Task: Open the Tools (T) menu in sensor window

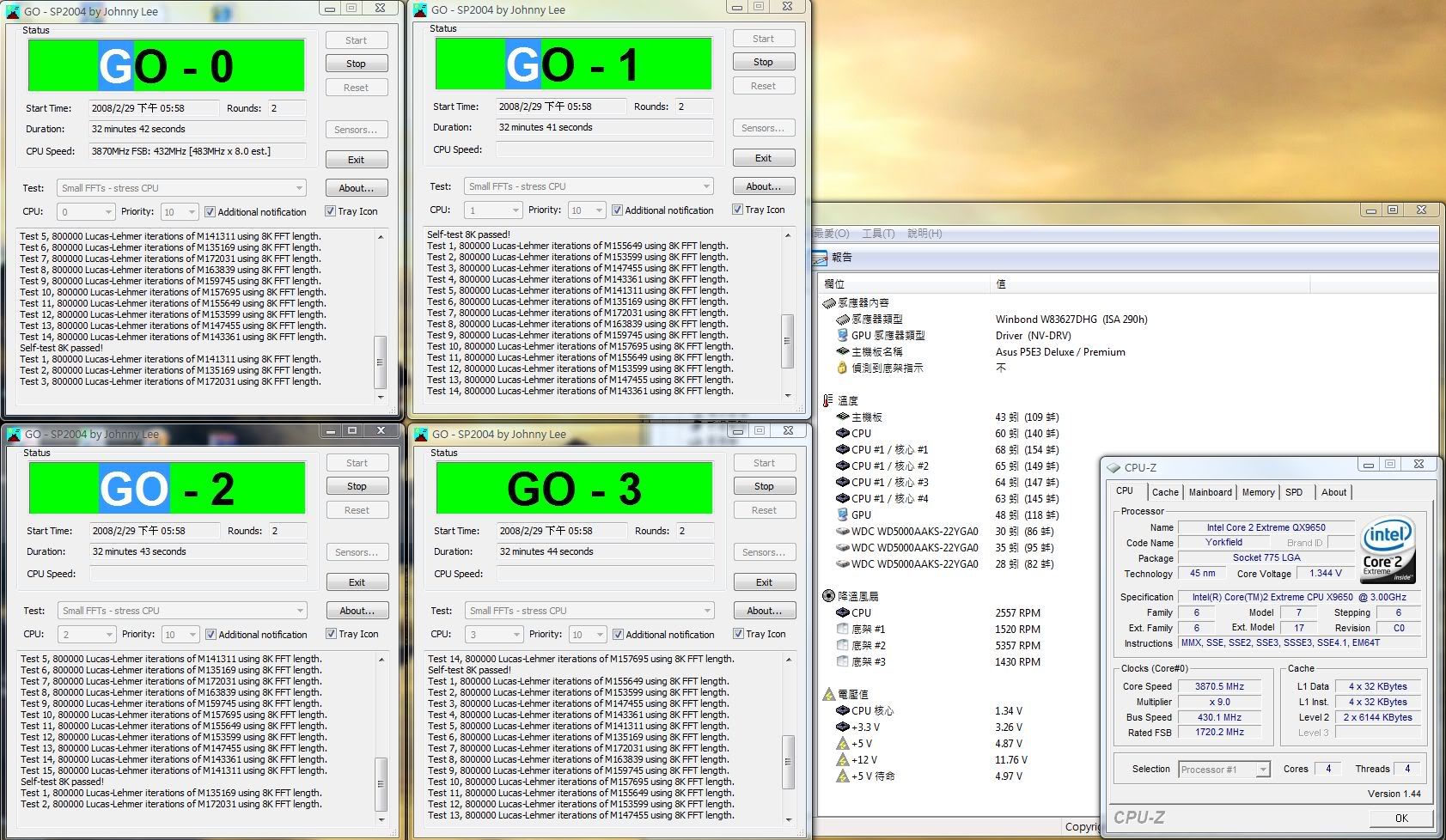Action: pyautogui.click(x=878, y=234)
